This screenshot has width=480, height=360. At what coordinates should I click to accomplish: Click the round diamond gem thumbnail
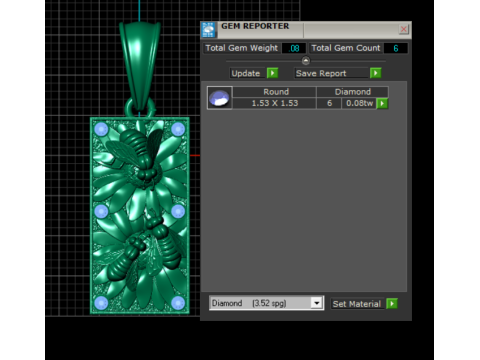point(219,98)
